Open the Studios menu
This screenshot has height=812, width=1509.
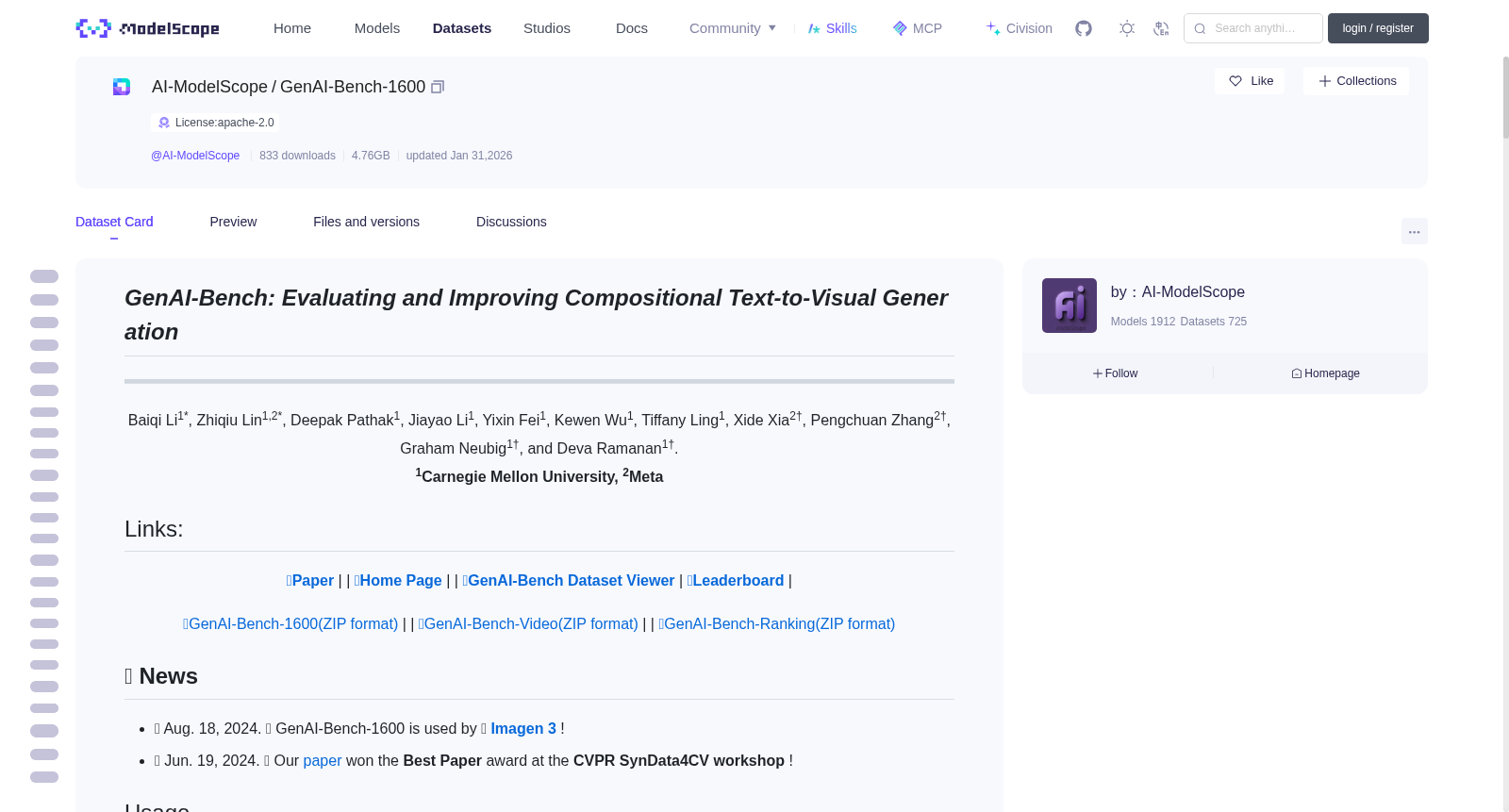click(x=547, y=28)
